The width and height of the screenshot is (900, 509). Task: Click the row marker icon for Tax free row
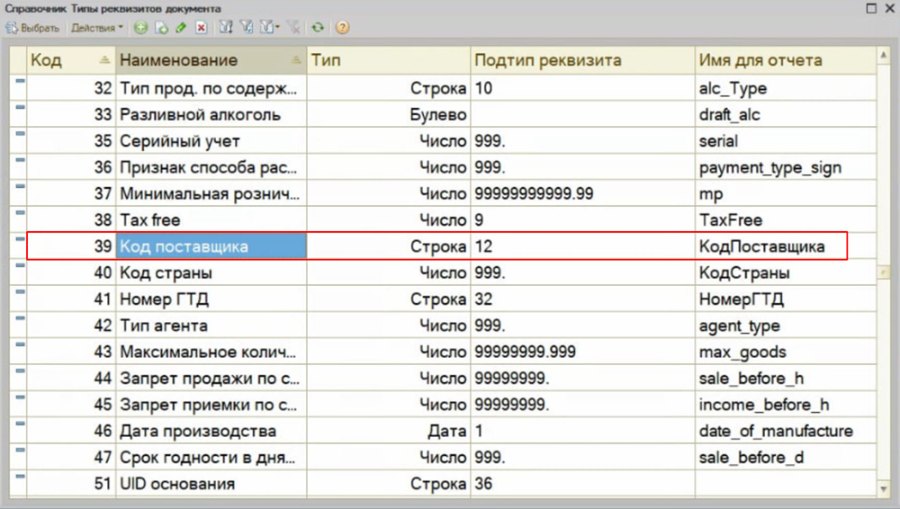pyautogui.click(x=19, y=213)
